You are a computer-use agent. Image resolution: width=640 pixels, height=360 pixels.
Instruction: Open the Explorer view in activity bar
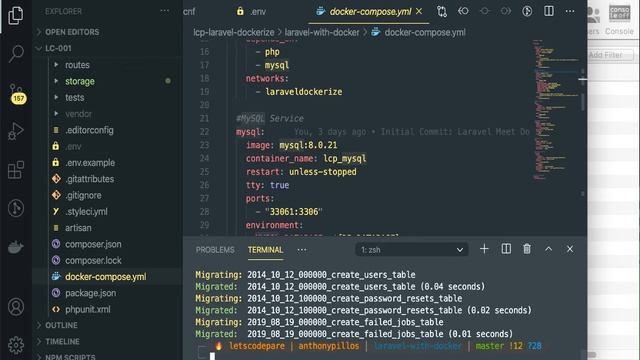pos(16,15)
